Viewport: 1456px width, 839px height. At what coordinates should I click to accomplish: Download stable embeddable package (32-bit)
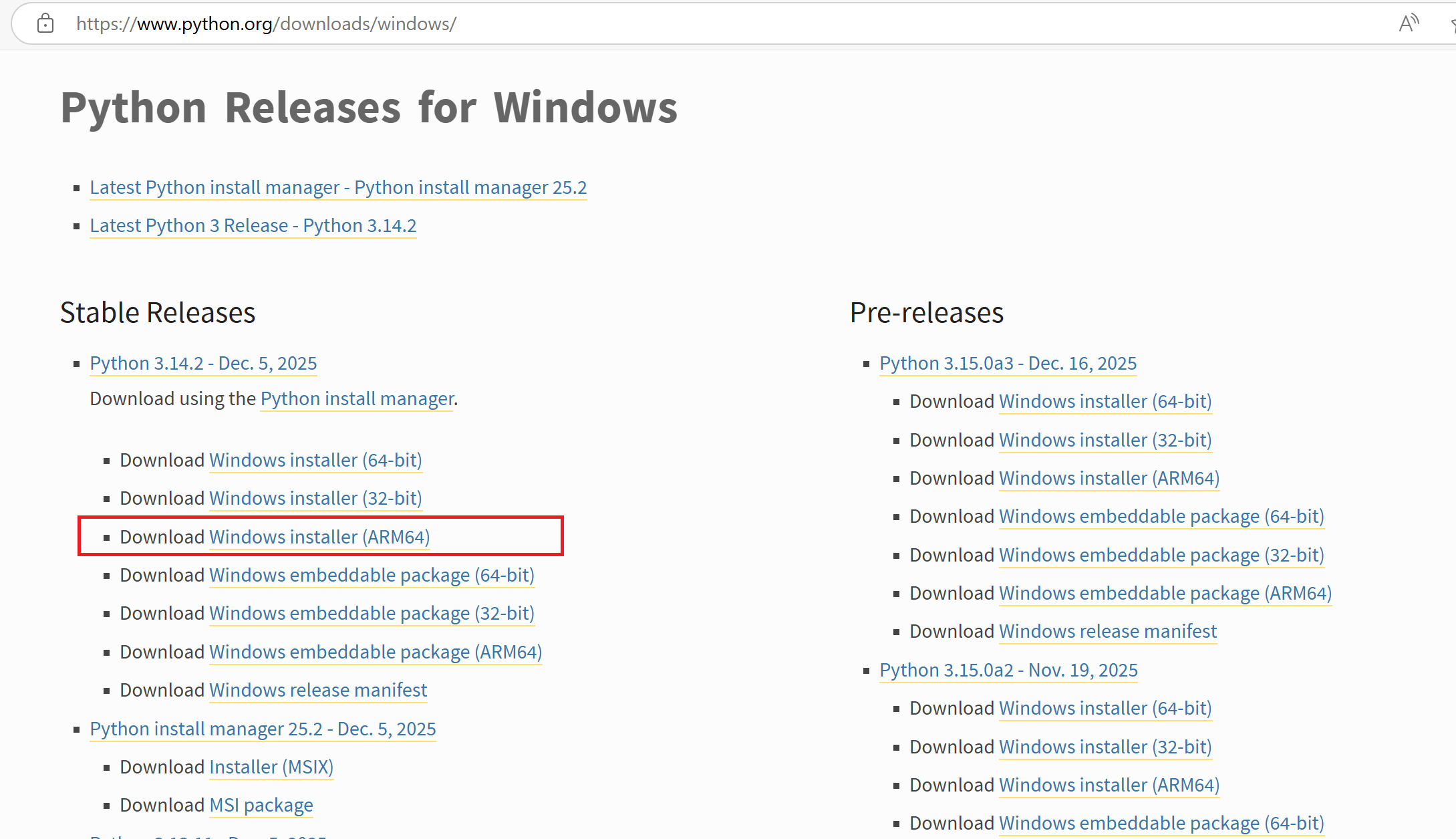[x=372, y=613]
